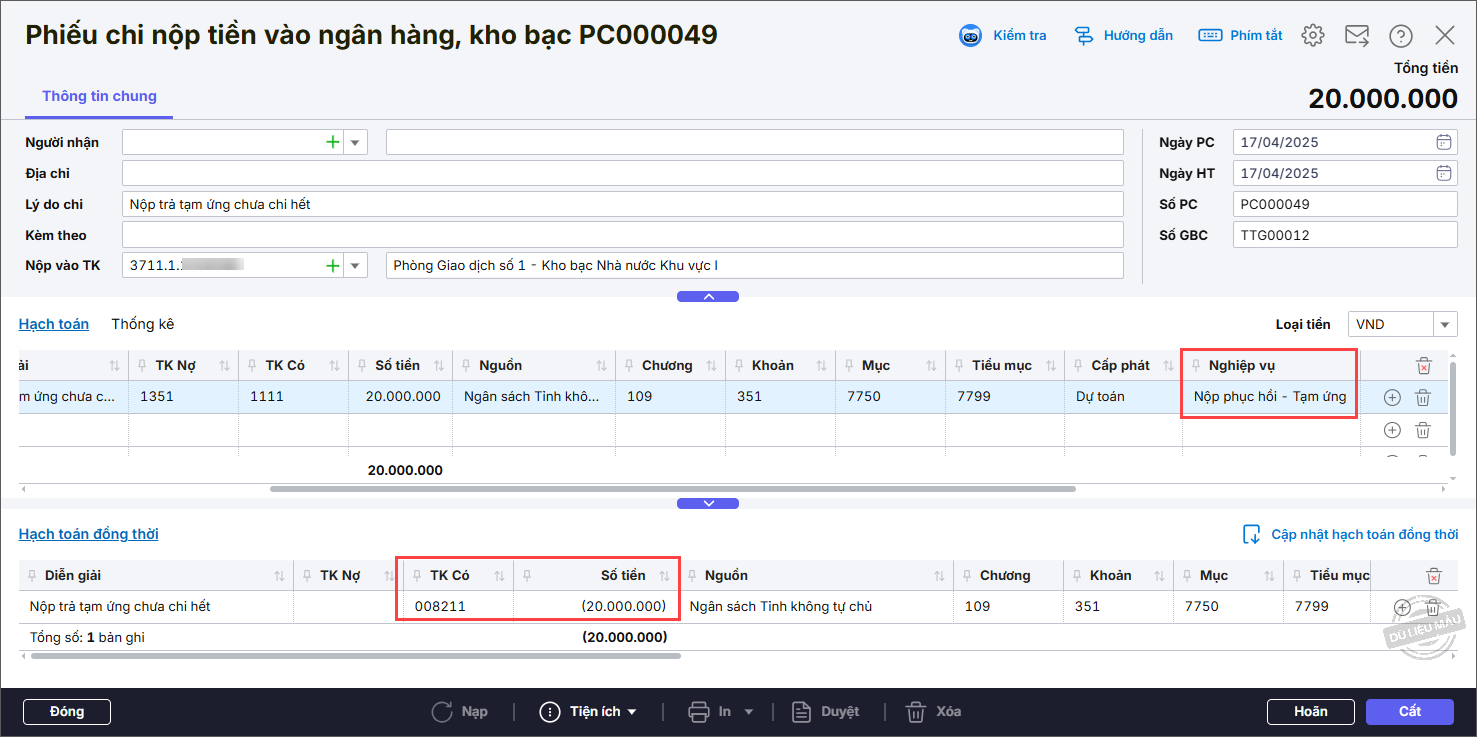
Task: Add row in Hạch toán đồng thời
Action: (1401, 607)
